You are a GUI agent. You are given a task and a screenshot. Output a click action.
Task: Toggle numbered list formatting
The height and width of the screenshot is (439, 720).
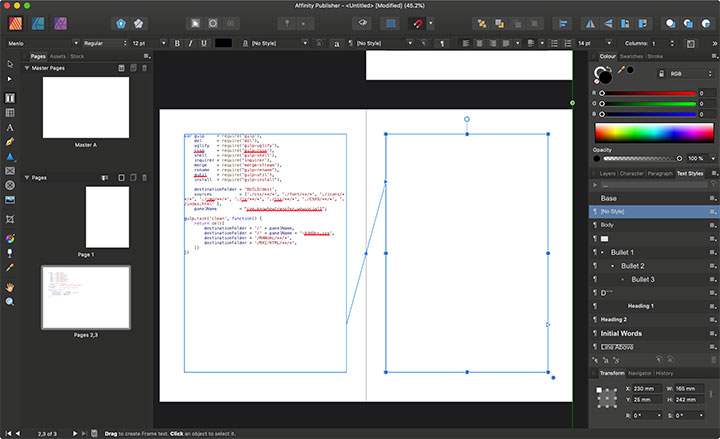tap(568, 43)
